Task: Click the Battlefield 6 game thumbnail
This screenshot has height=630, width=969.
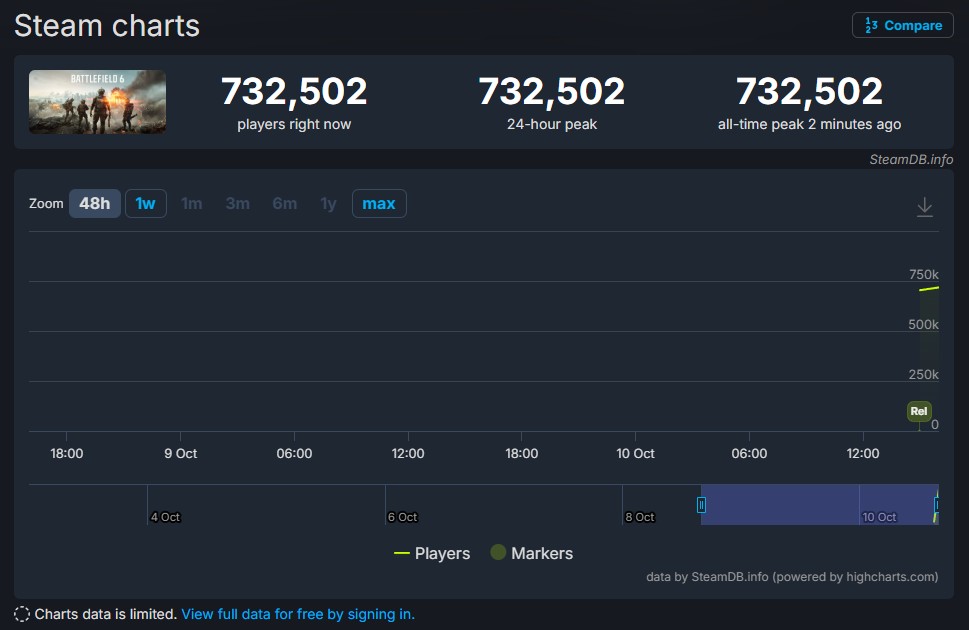Action: coord(98,102)
